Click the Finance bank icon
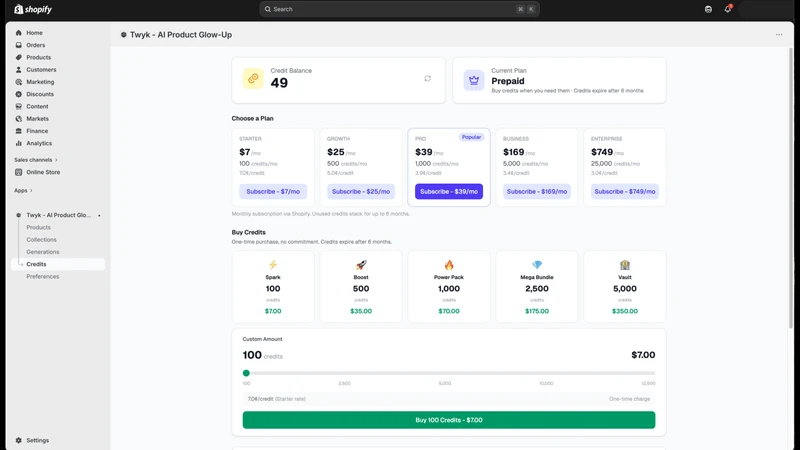The width and height of the screenshot is (800, 450). 19,131
